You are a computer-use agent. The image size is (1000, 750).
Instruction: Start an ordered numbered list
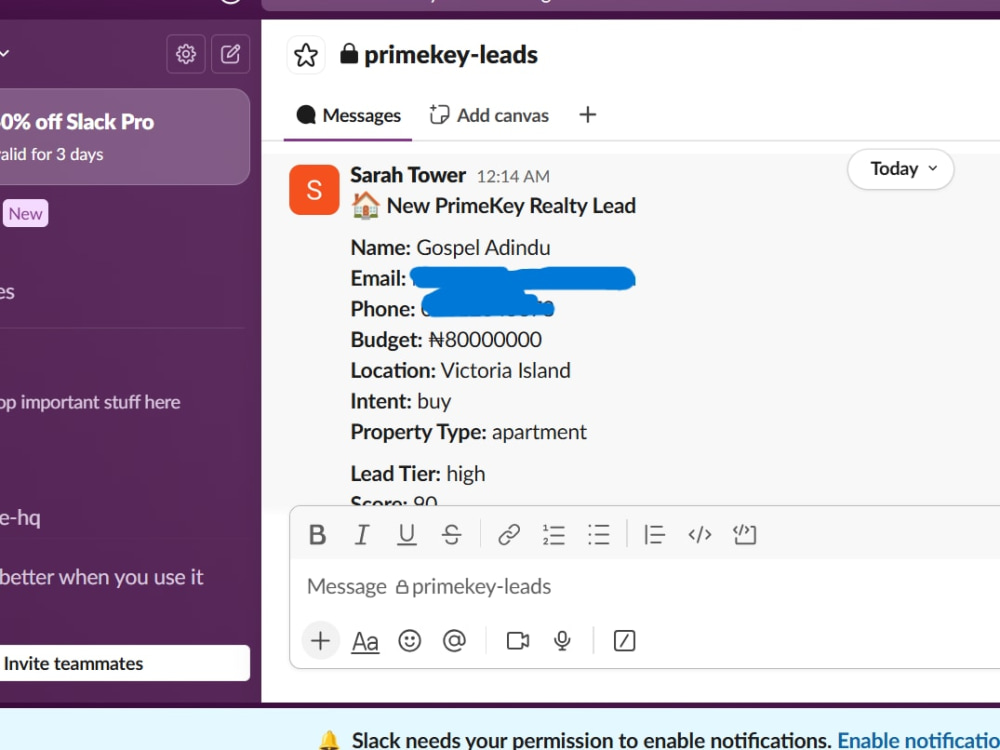tap(554, 534)
